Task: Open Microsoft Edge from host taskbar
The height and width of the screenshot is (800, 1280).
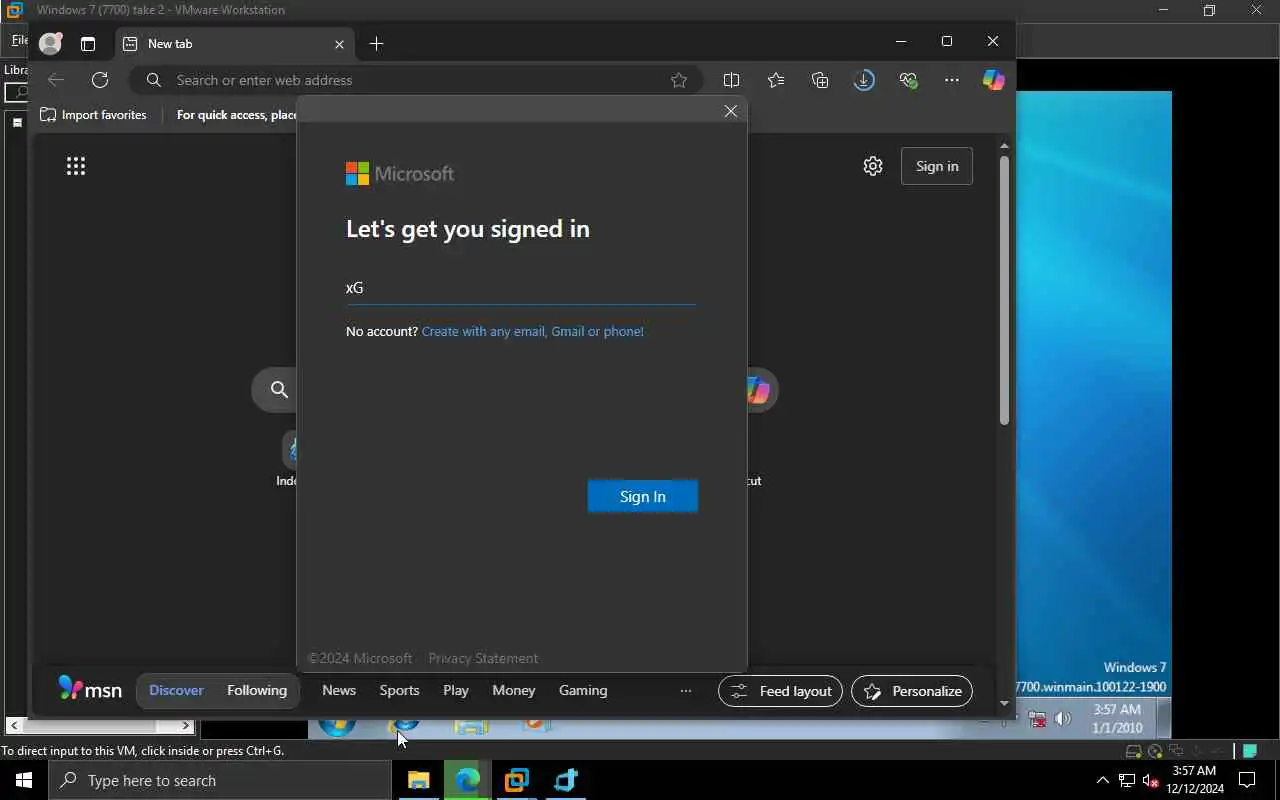Action: pos(468,780)
